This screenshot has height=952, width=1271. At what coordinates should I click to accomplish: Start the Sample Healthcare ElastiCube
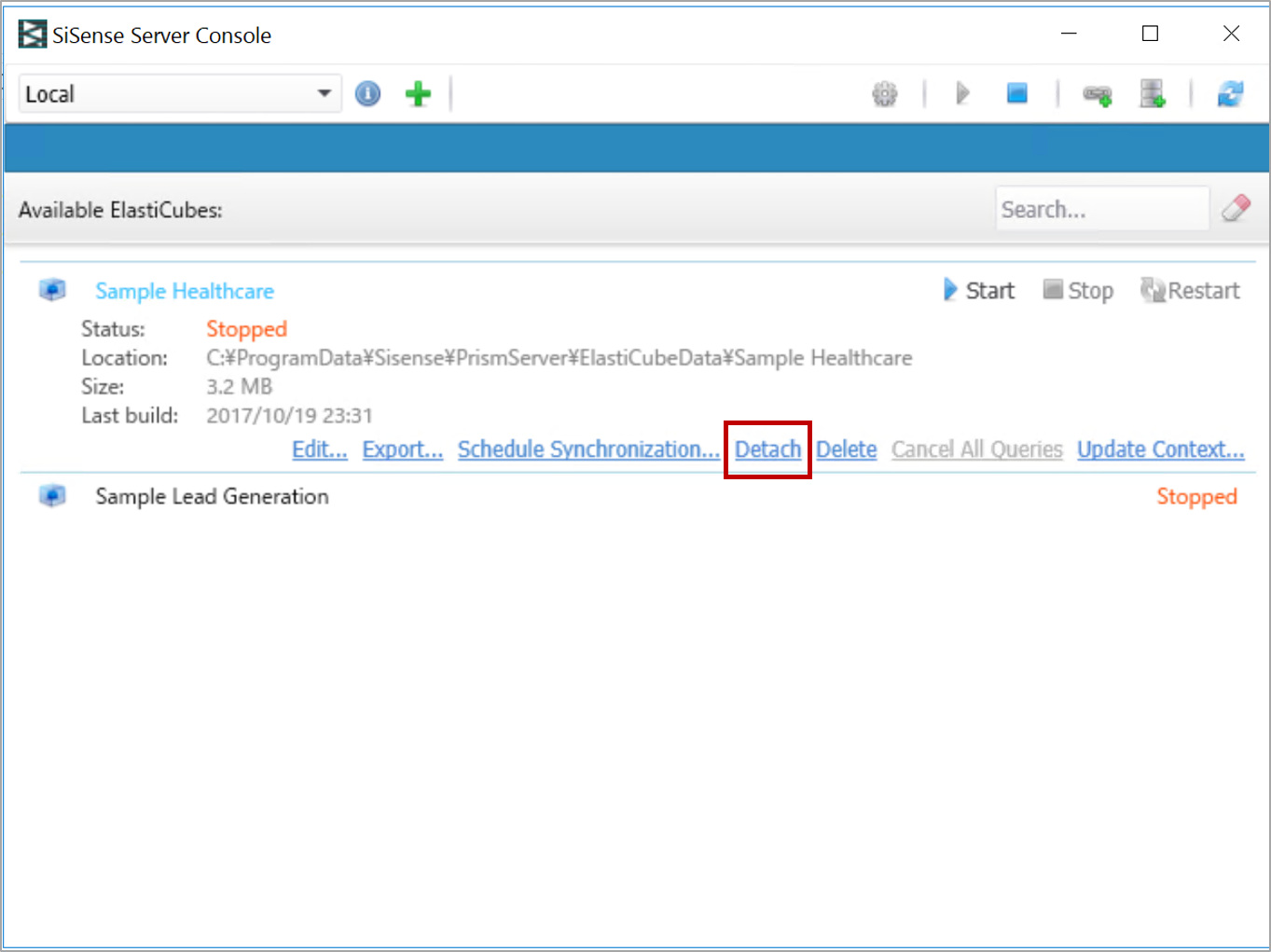[978, 290]
